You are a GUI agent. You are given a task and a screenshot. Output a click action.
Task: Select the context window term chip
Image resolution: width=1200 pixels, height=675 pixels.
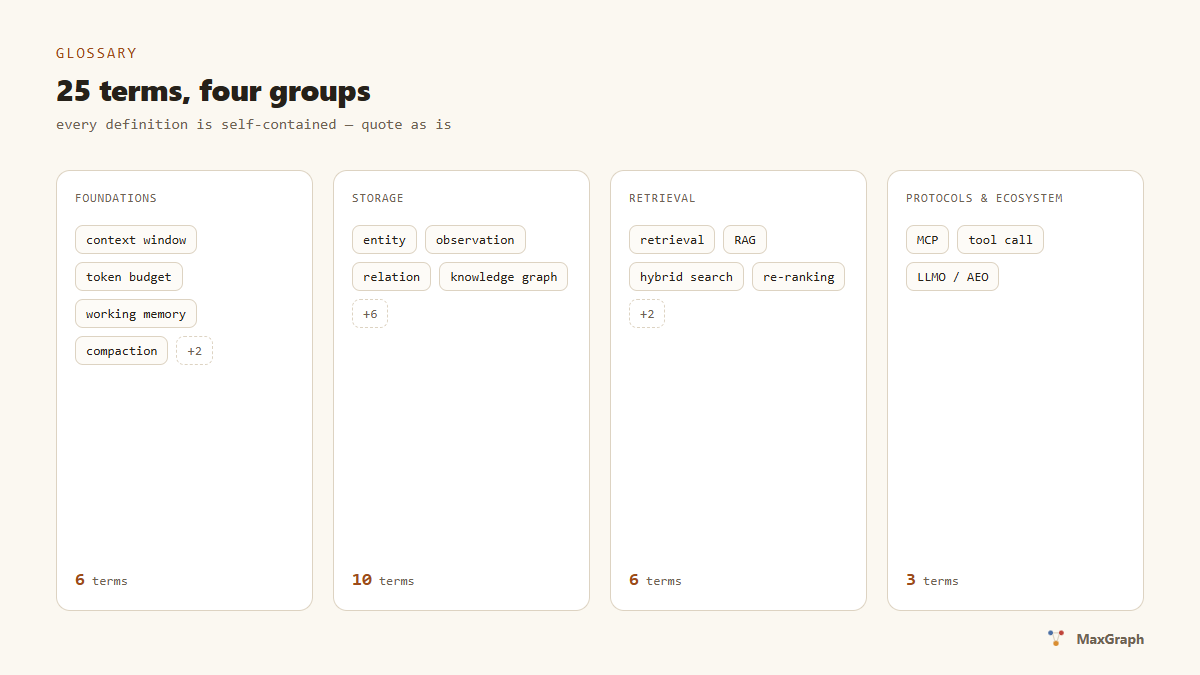pyautogui.click(x=136, y=240)
